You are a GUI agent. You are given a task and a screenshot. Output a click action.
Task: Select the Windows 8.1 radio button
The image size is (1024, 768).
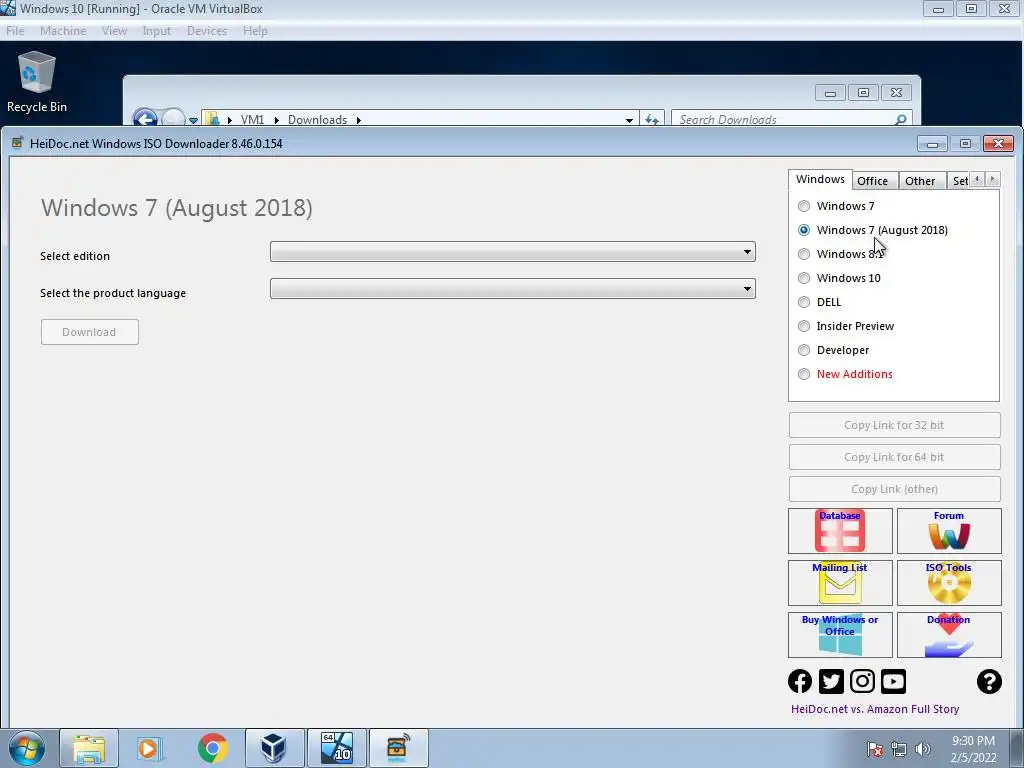[x=804, y=254]
